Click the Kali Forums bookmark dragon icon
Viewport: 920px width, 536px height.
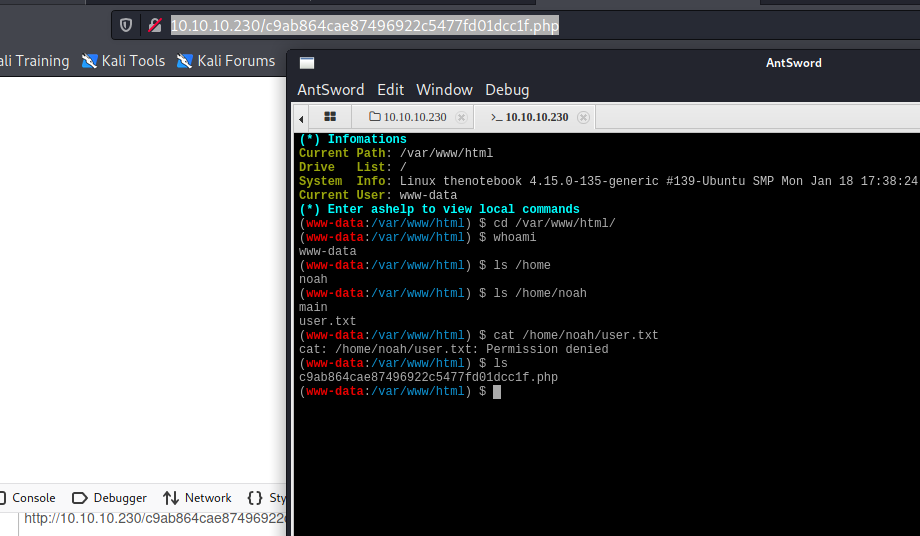point(185,61)
